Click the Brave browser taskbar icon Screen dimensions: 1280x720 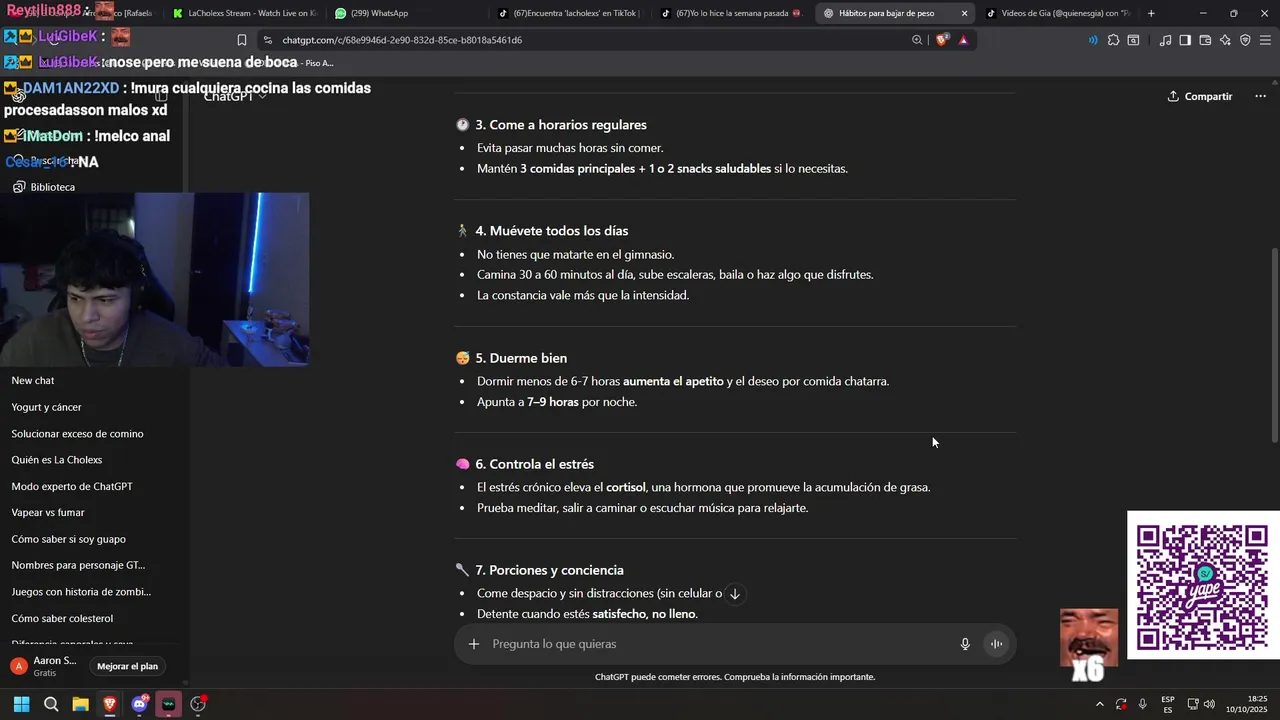(109, 704)
